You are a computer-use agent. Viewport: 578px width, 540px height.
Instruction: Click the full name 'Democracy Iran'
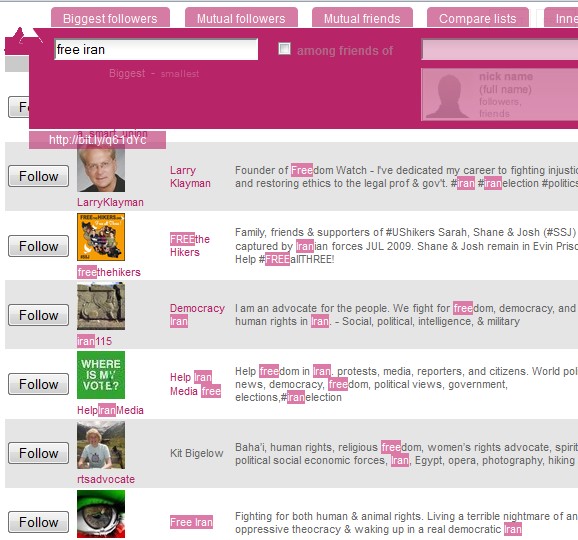[x=197, y=315]
